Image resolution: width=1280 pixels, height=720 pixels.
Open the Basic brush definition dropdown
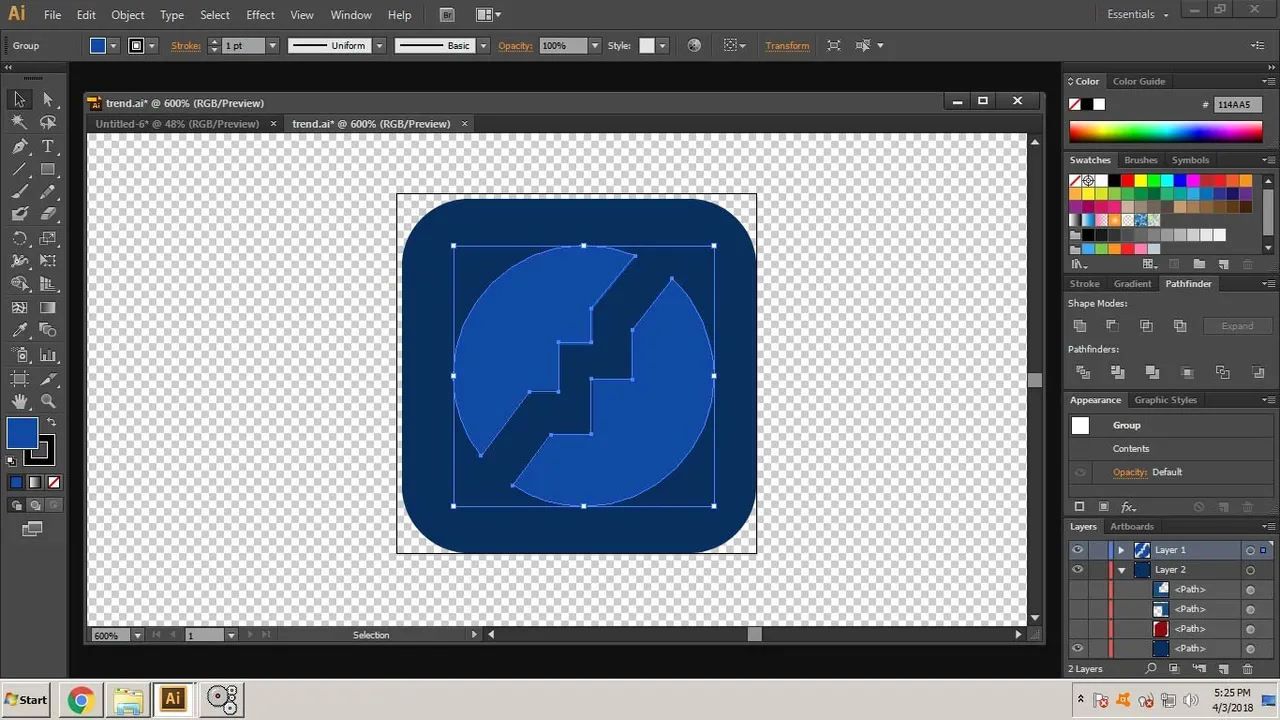point(484,46)
